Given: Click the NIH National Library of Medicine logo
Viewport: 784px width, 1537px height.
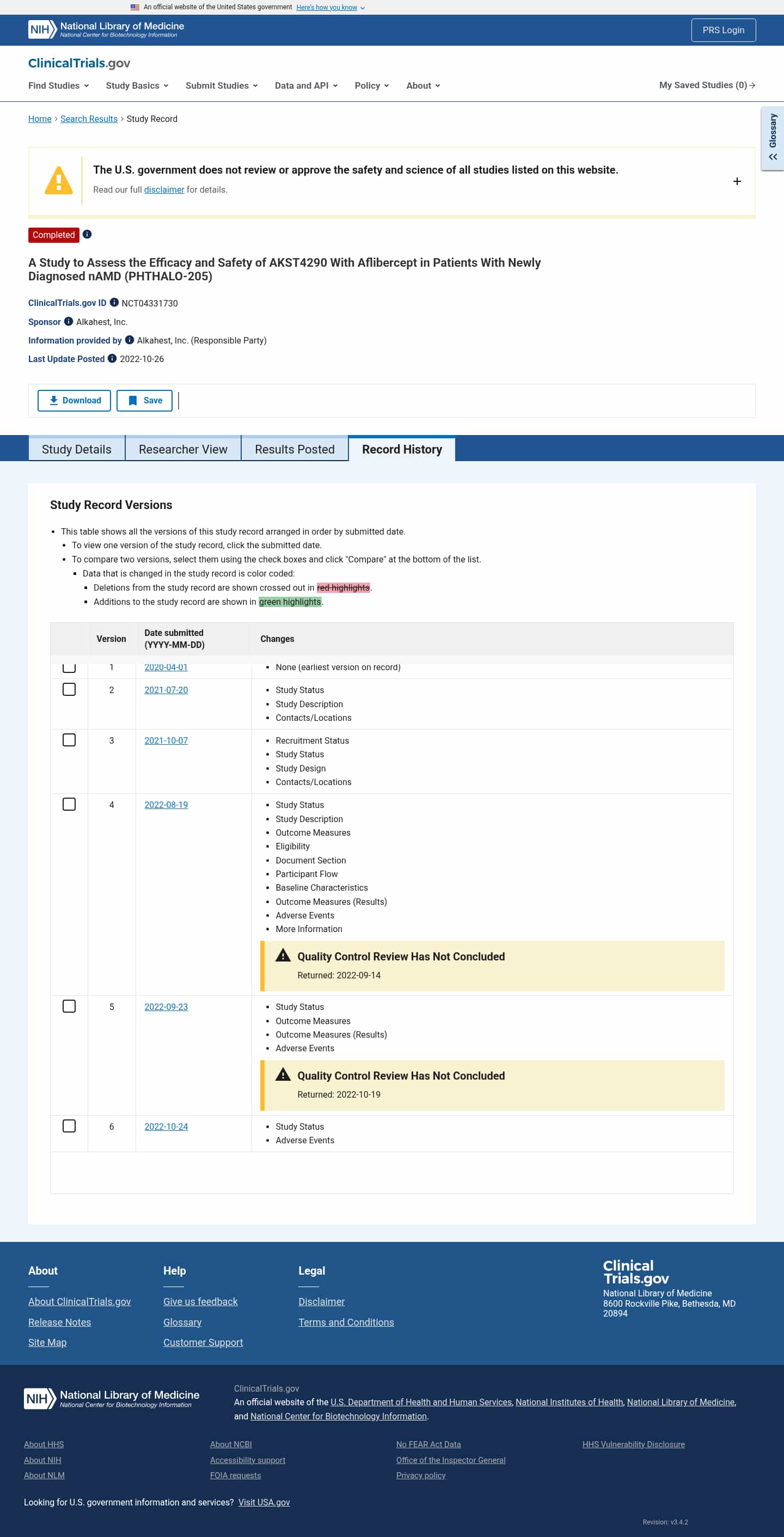Looking at the screenshot, I should [x=106, y=29].
